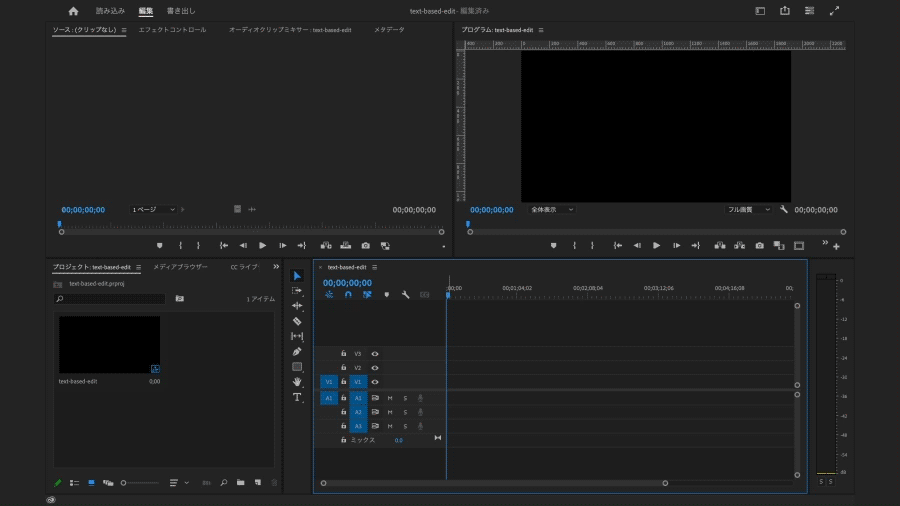This screenshot has height=506, width=900.
Task: Maximize video output with fullscreen icon
Action: 834,11
